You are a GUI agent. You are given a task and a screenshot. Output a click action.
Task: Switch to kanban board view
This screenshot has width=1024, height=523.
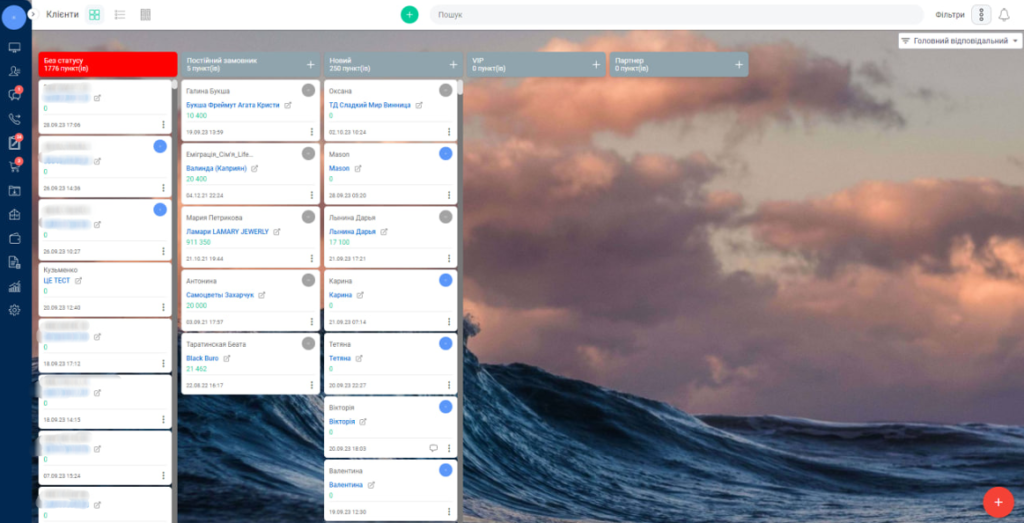point(94,15)
